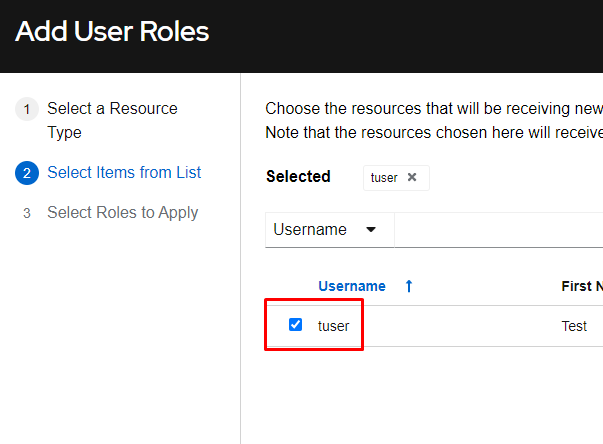
Task: Click the Add User Roles dialog title
Action: pos(112,32)
